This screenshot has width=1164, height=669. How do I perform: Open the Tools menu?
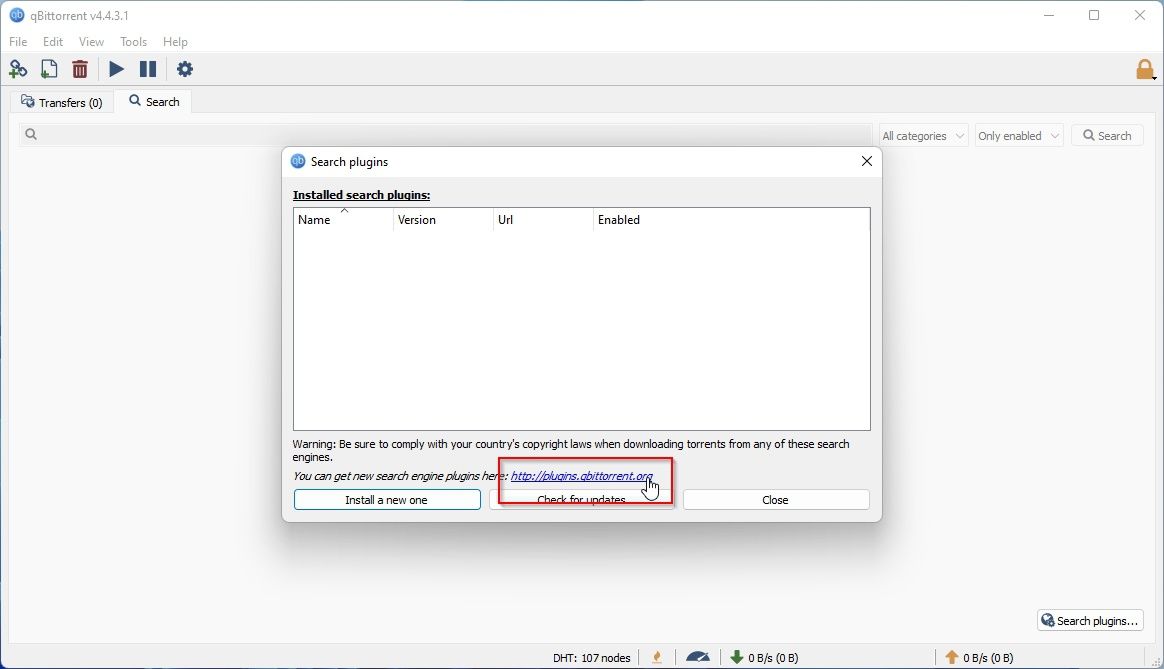click(134, 42)
